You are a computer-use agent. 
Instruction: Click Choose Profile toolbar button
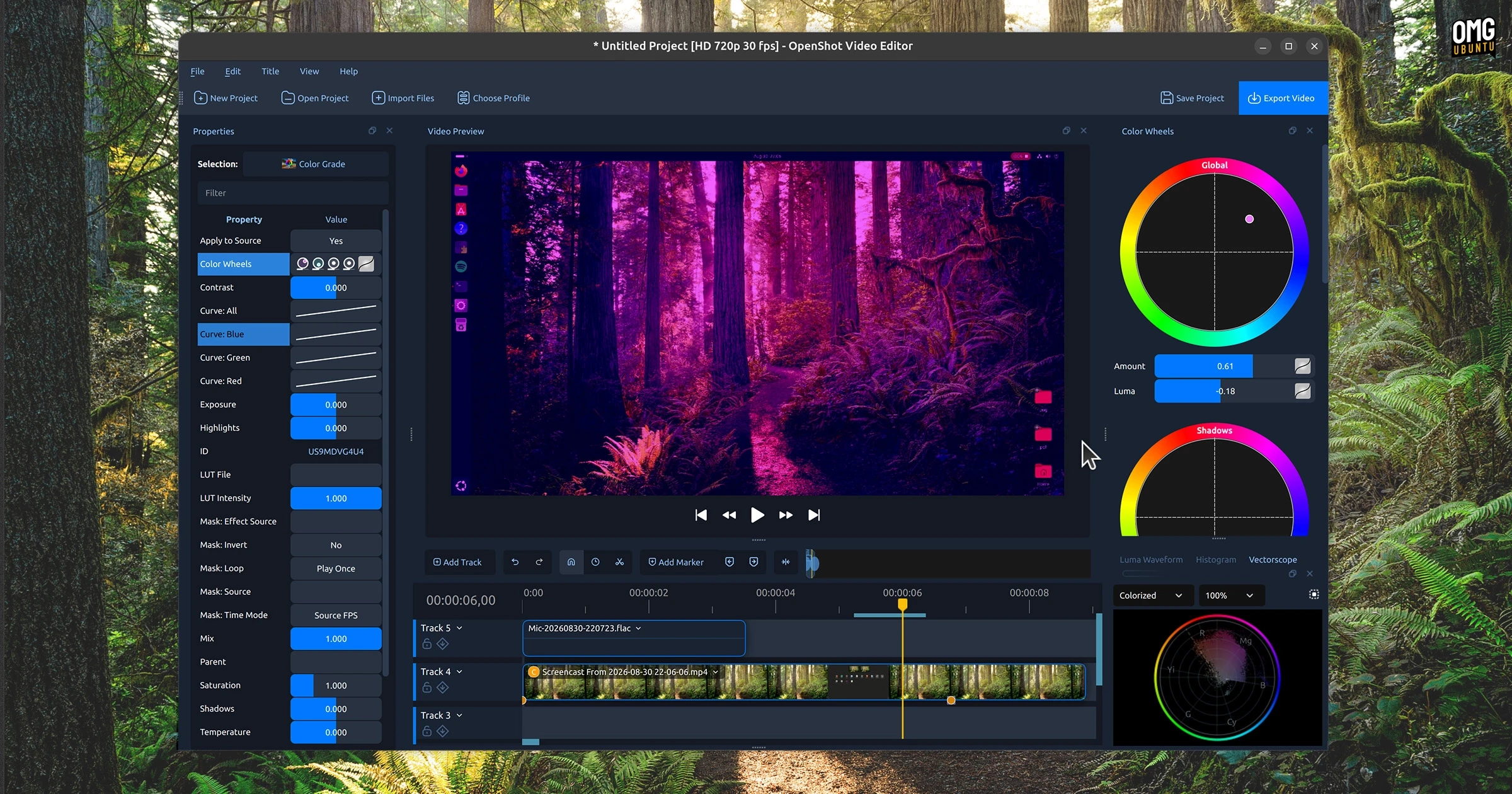point(493,98)
